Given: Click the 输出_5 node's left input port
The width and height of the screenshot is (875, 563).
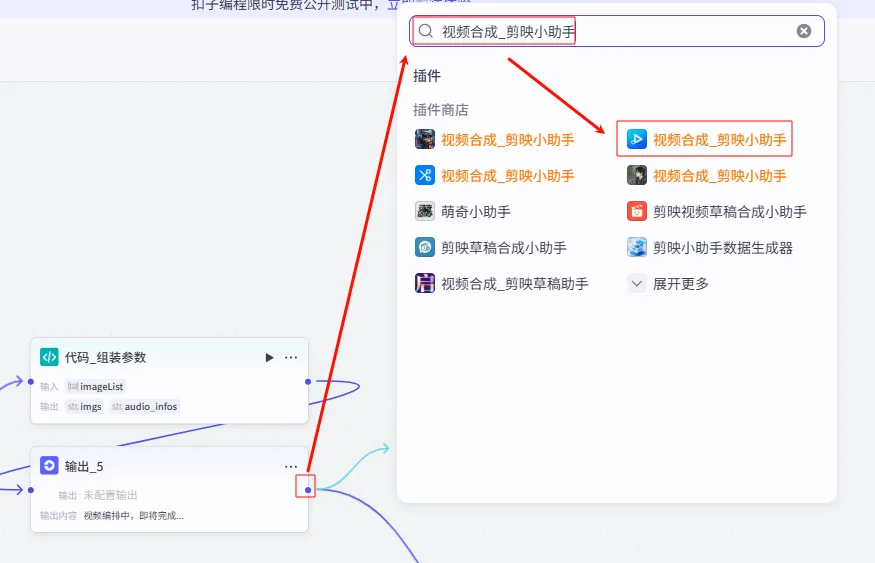Looking at the screenshot, I should pos(31,490).
